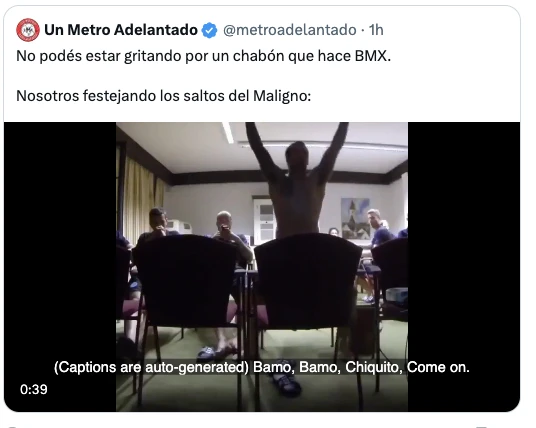
Task: Click the painting on the wall in video
Action: pyautogui.click(x=355, y=218)
